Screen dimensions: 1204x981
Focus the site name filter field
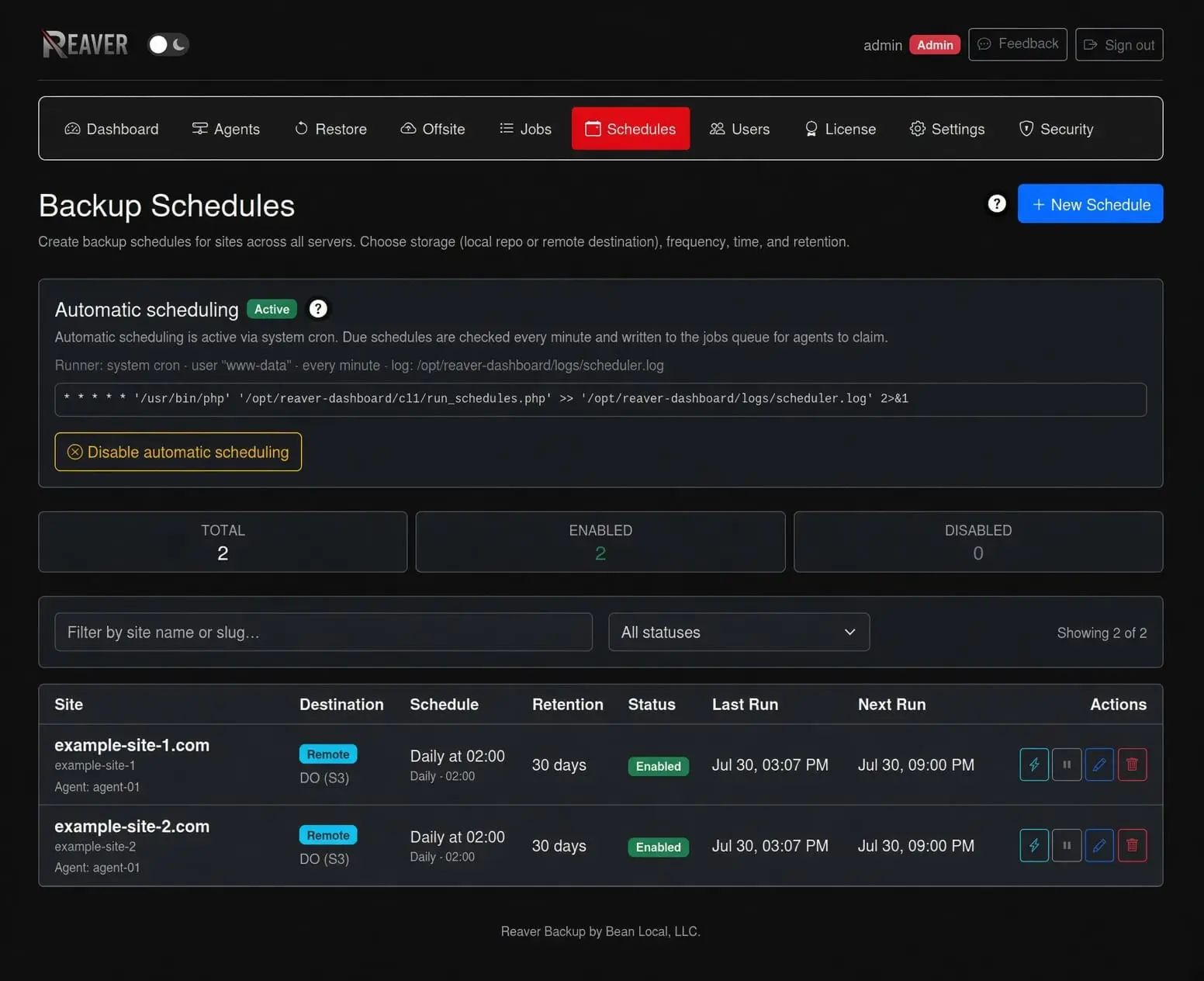coord(323,633)
